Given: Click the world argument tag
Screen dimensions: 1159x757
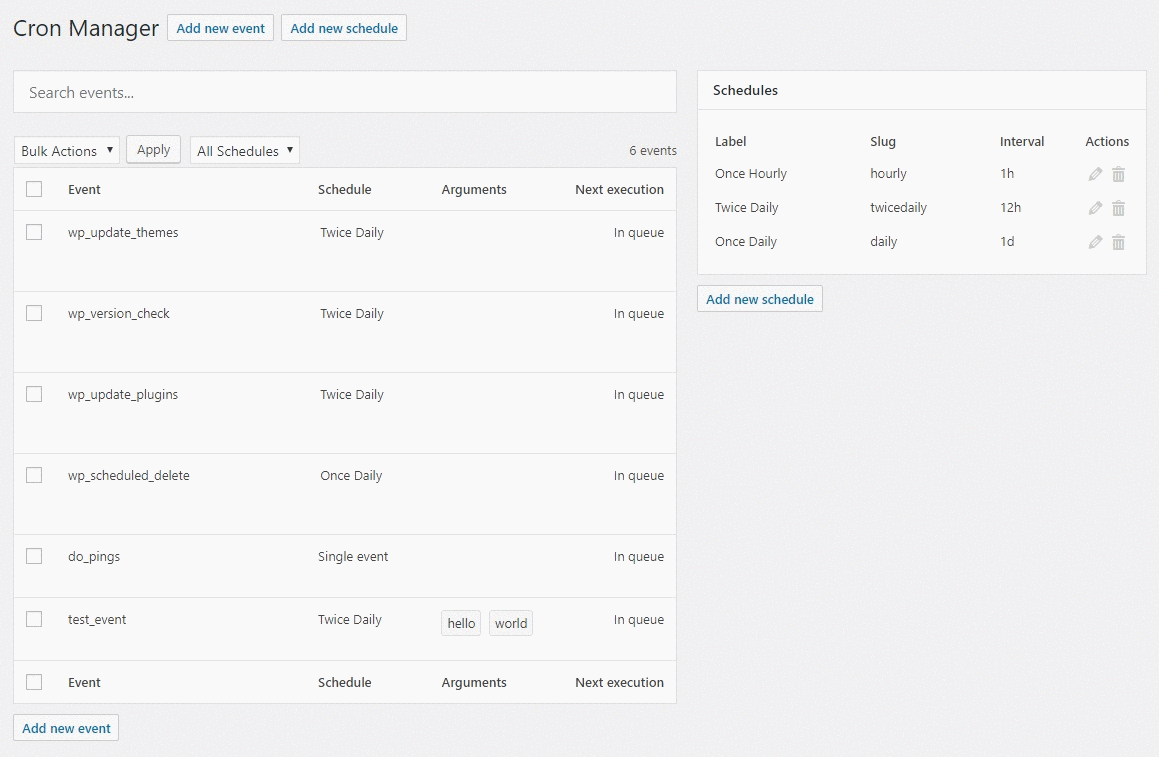Looking at the screenshot, I should (511, 623).
